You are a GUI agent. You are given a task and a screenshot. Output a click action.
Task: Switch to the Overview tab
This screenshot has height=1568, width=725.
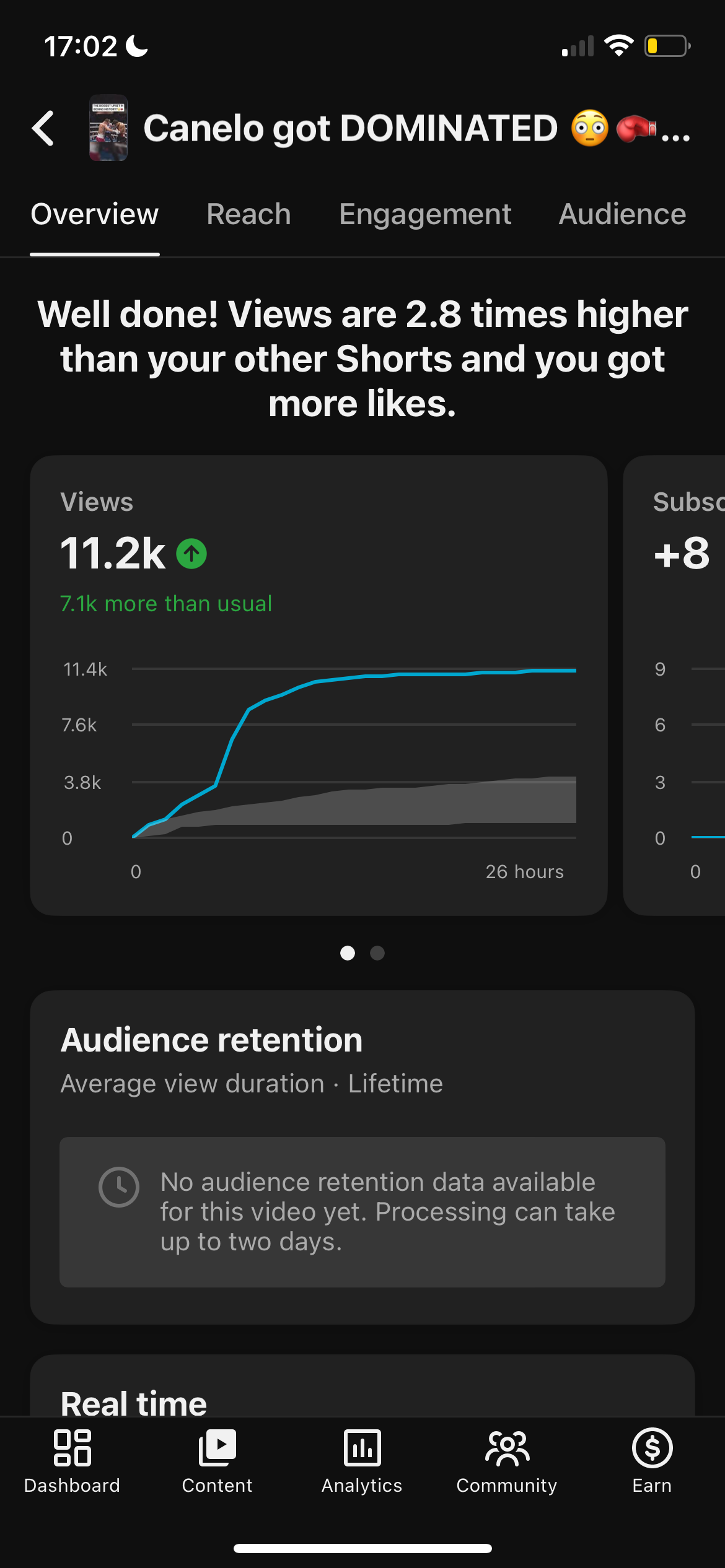(x=95, y=214)
